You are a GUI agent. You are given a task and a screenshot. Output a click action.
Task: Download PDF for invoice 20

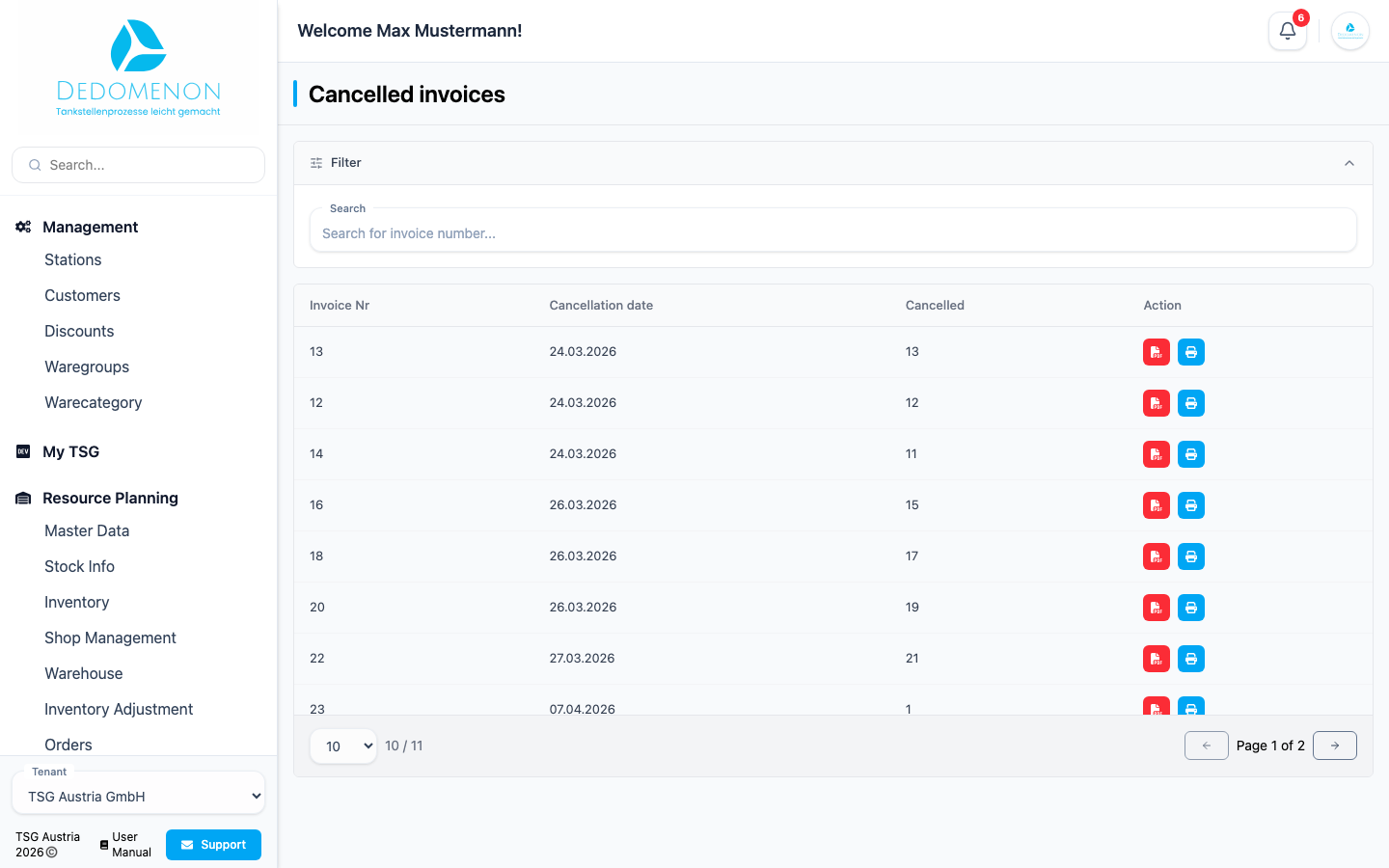pos(1157,608)
